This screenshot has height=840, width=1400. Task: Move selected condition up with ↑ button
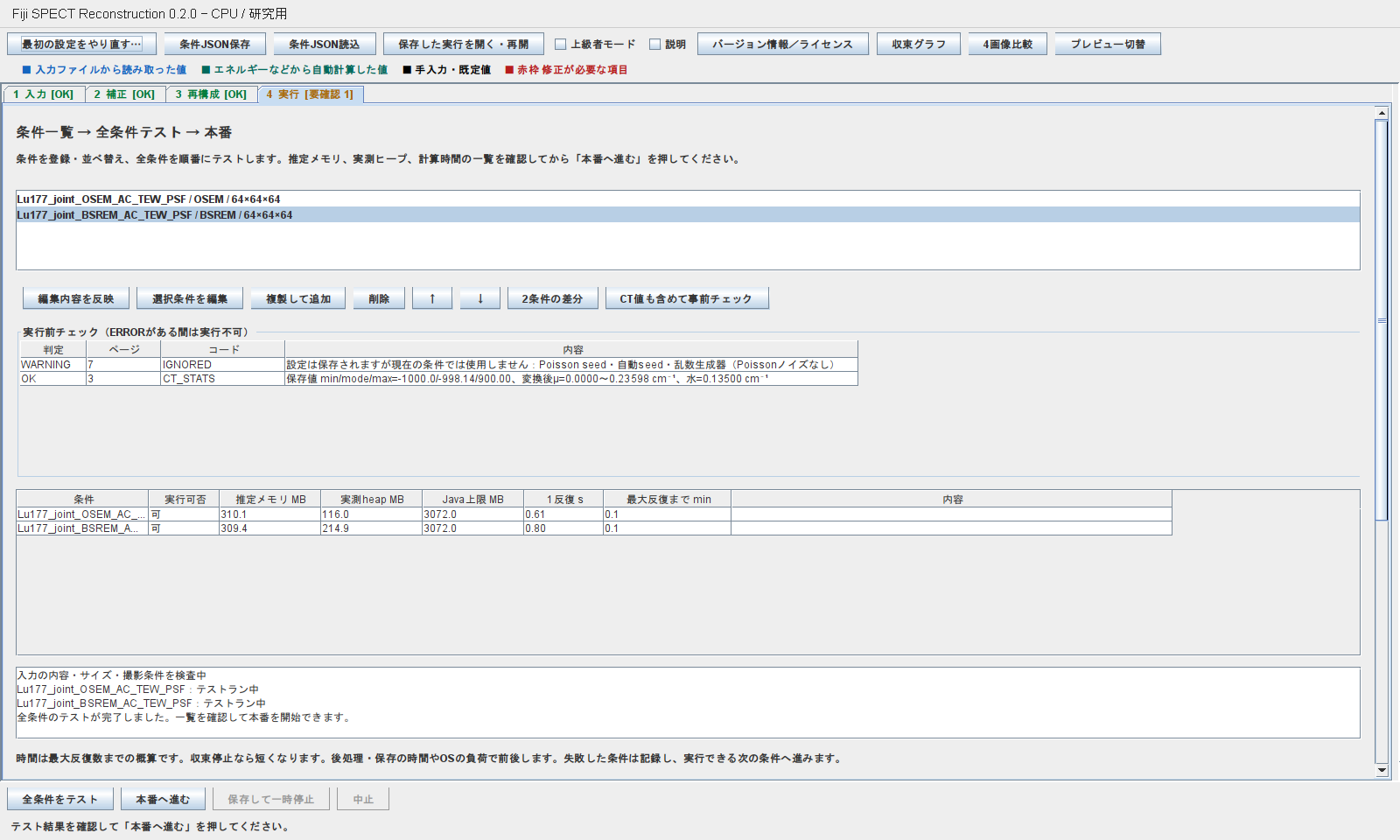pyautogui.click(x=432, y=298)
